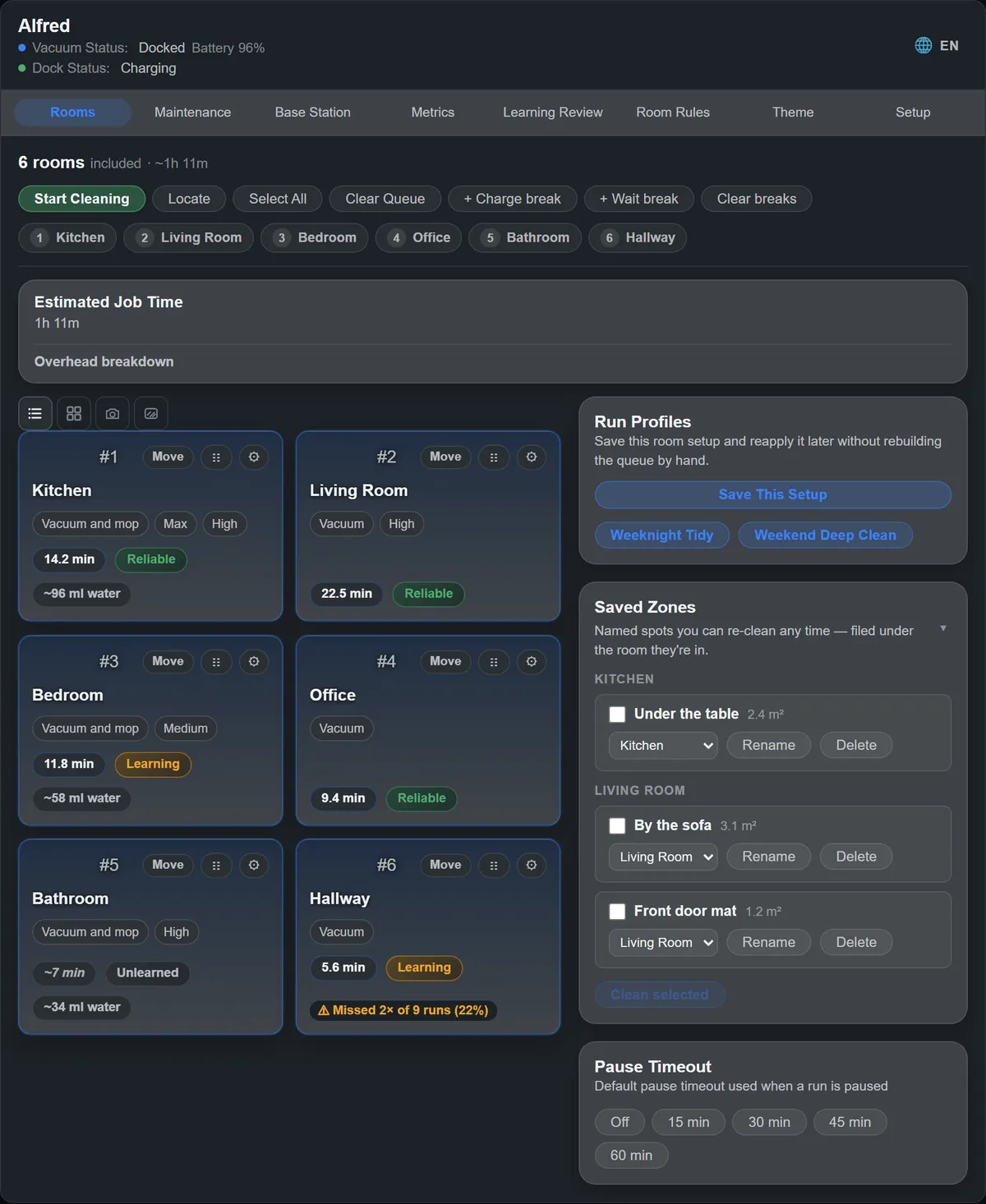Add a Wait break
Image resolution: width=986 pixels, height=1204 pixels.
point(639,199)
